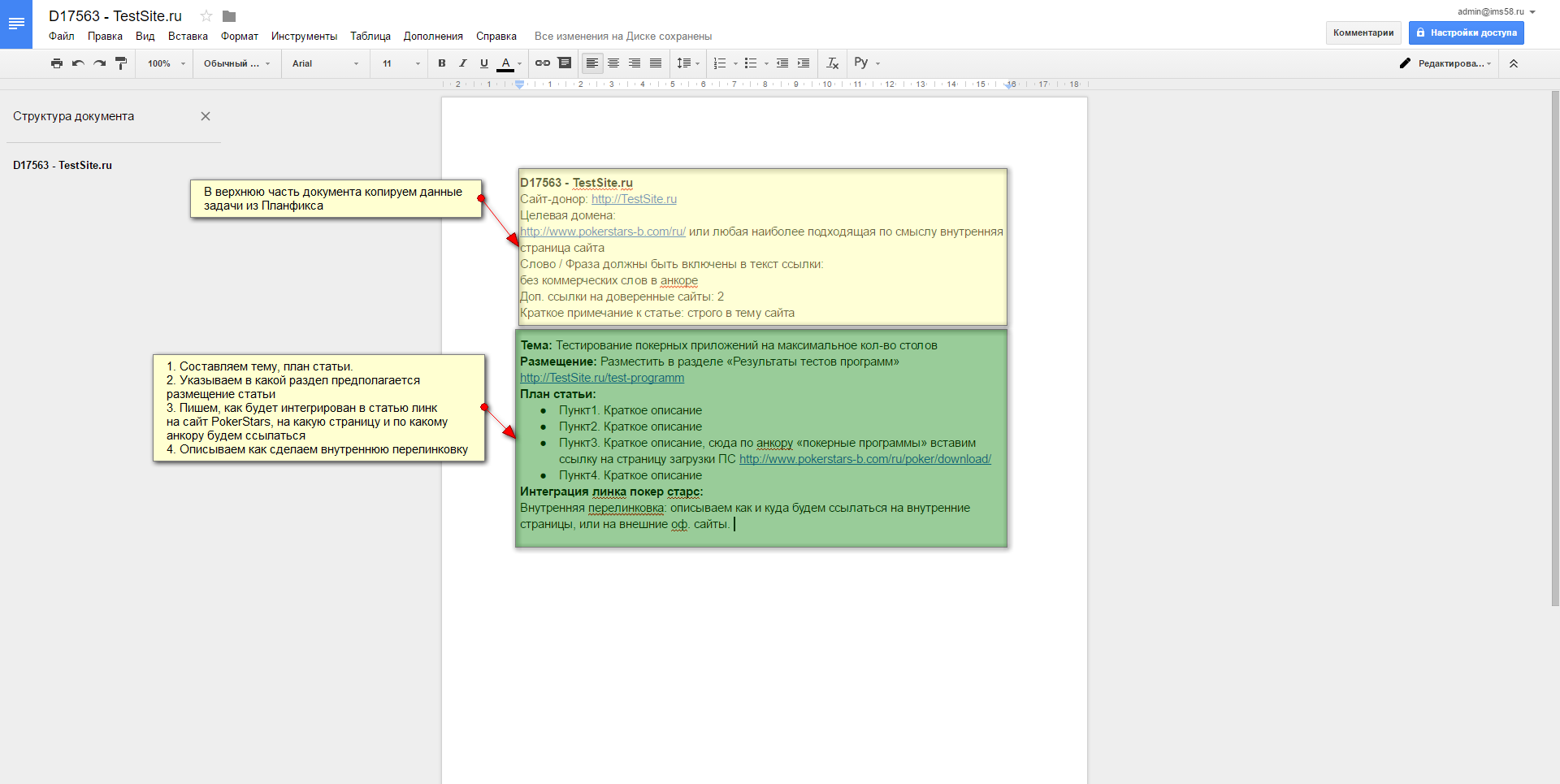Open the text color picker

point(506,63)
